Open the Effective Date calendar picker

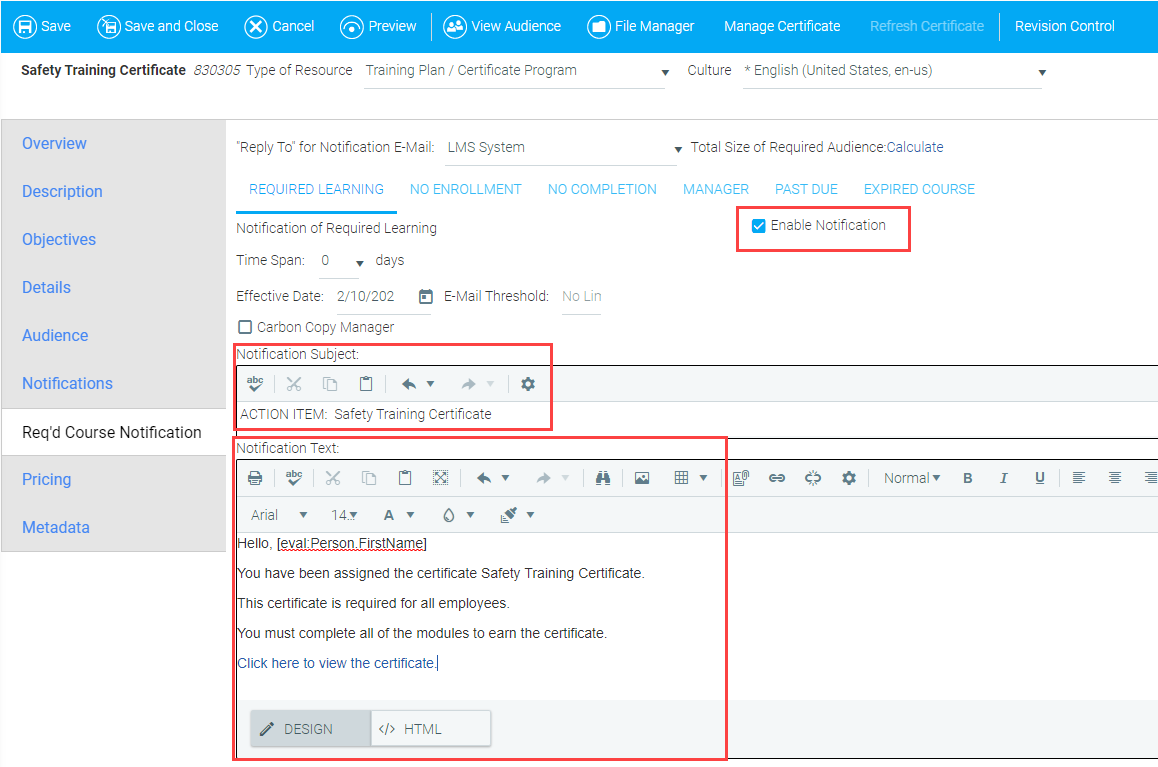[x=425, y=297]
